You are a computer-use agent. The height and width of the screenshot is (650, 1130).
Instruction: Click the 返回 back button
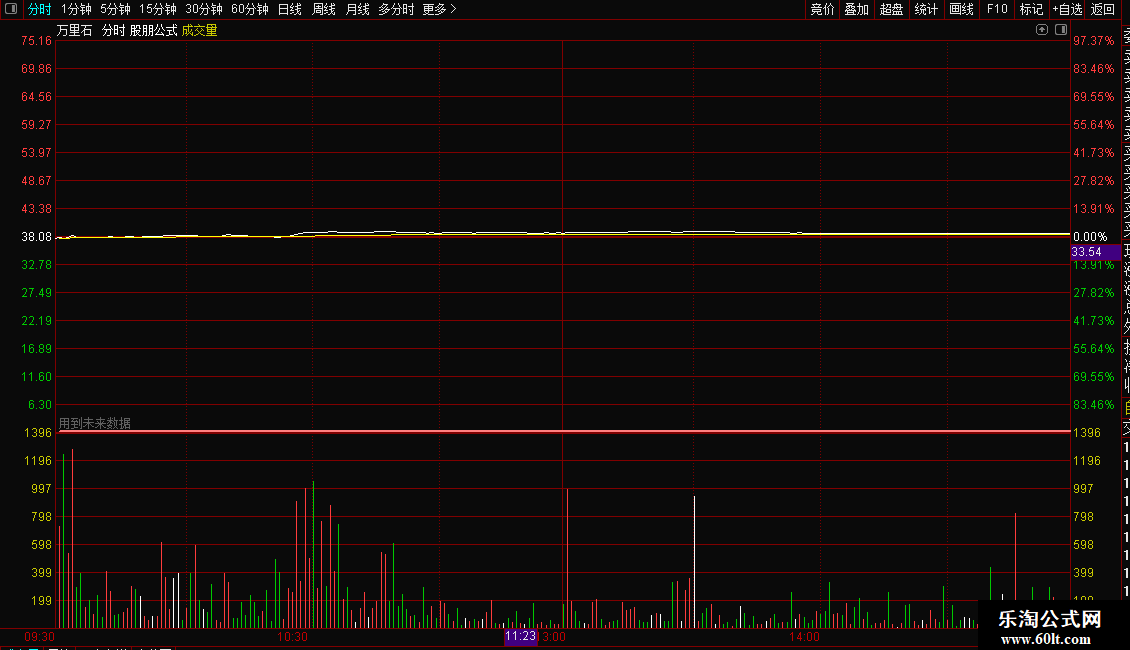pyautogui.click(x=1103, y=9)
